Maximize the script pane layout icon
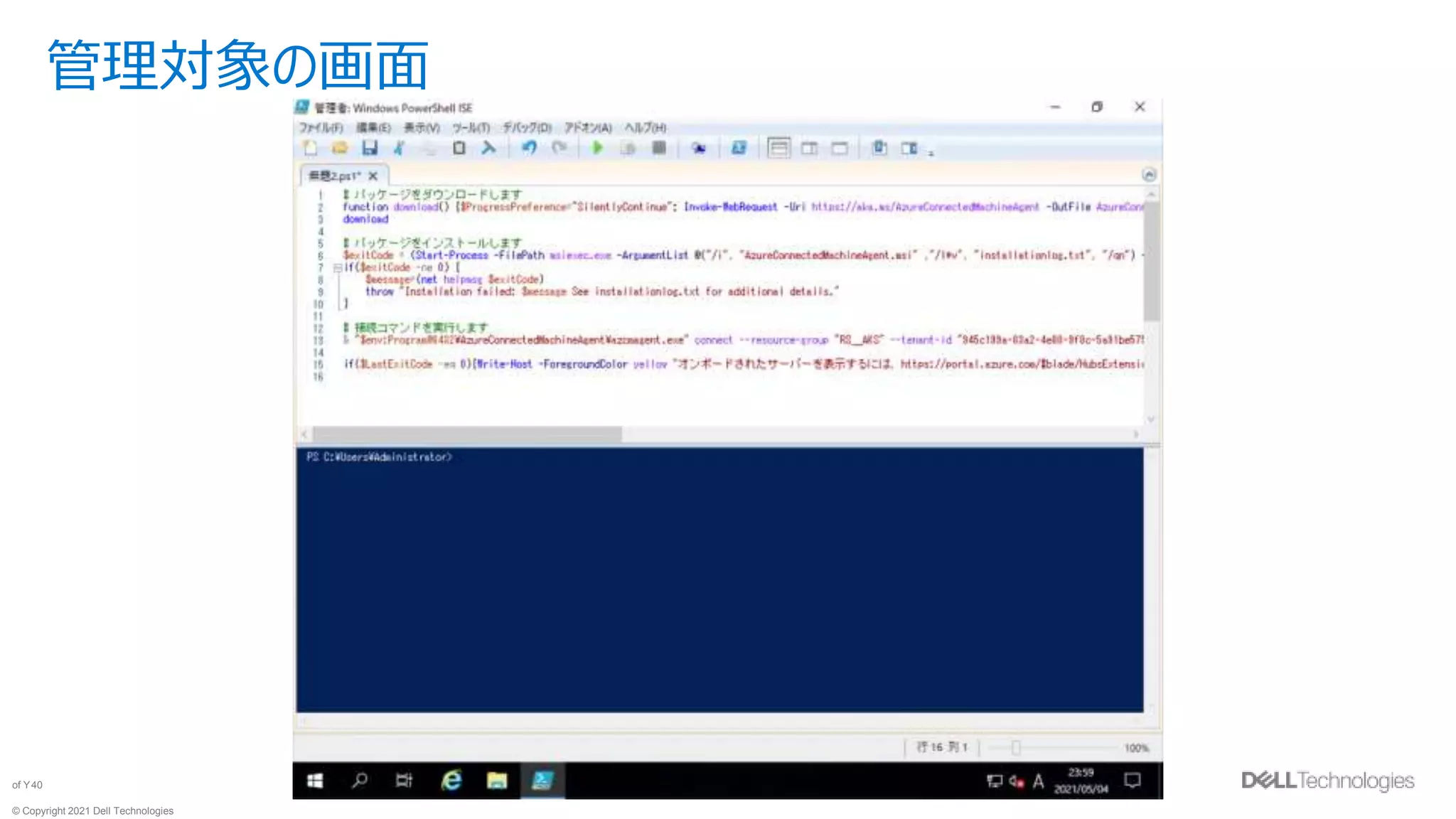The width and height of the screenshot is (1456, 819). [x=840, y=148]
